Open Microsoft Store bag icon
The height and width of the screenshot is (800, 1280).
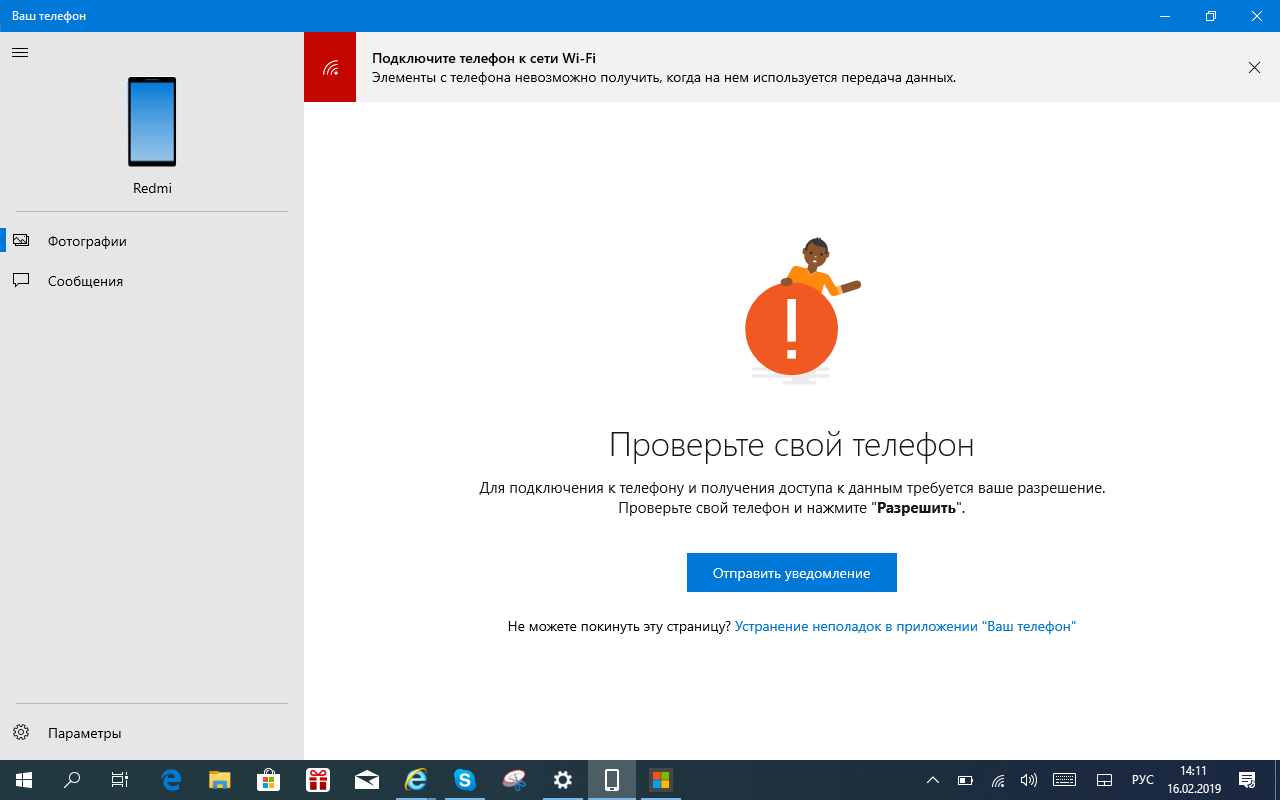point(269,780)
